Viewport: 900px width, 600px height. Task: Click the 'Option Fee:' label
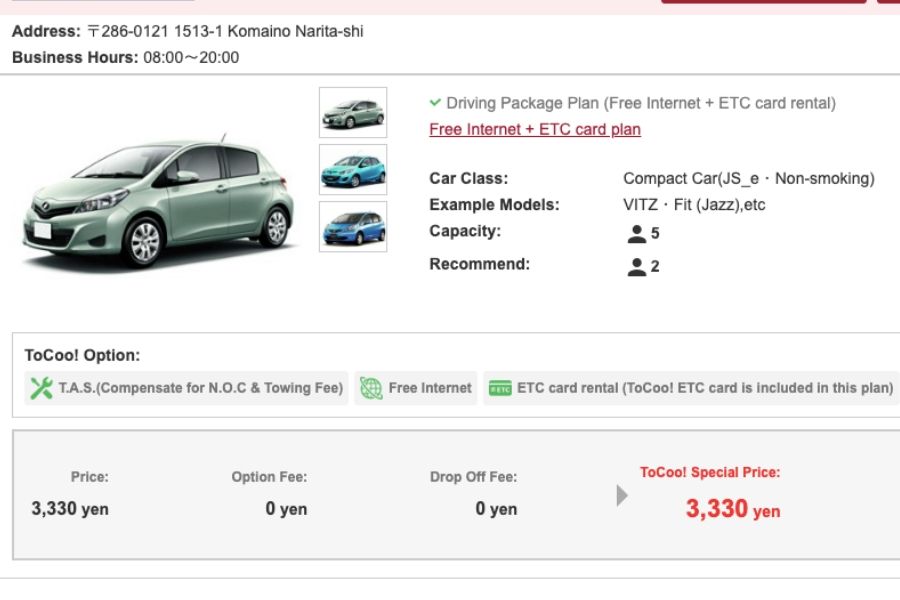(269, 477)
